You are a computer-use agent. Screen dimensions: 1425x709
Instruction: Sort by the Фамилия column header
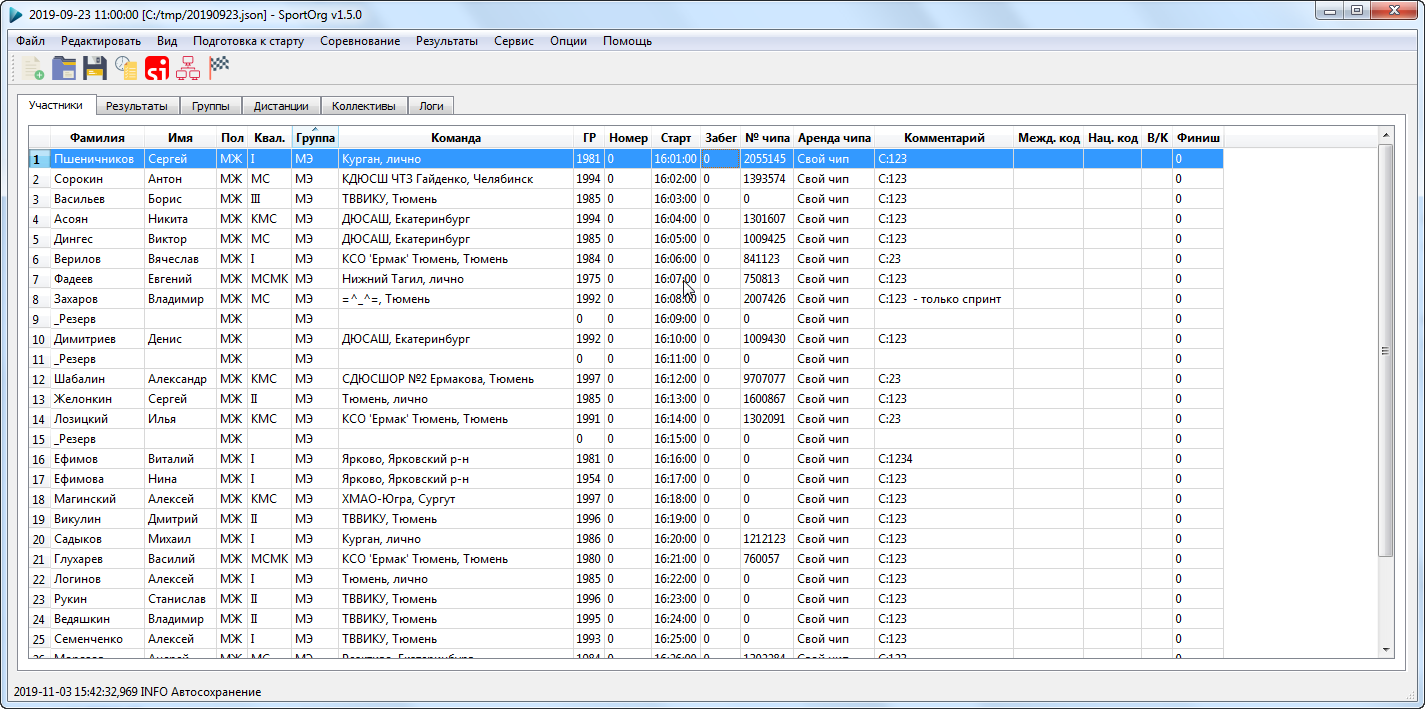[x=97, y=138]
